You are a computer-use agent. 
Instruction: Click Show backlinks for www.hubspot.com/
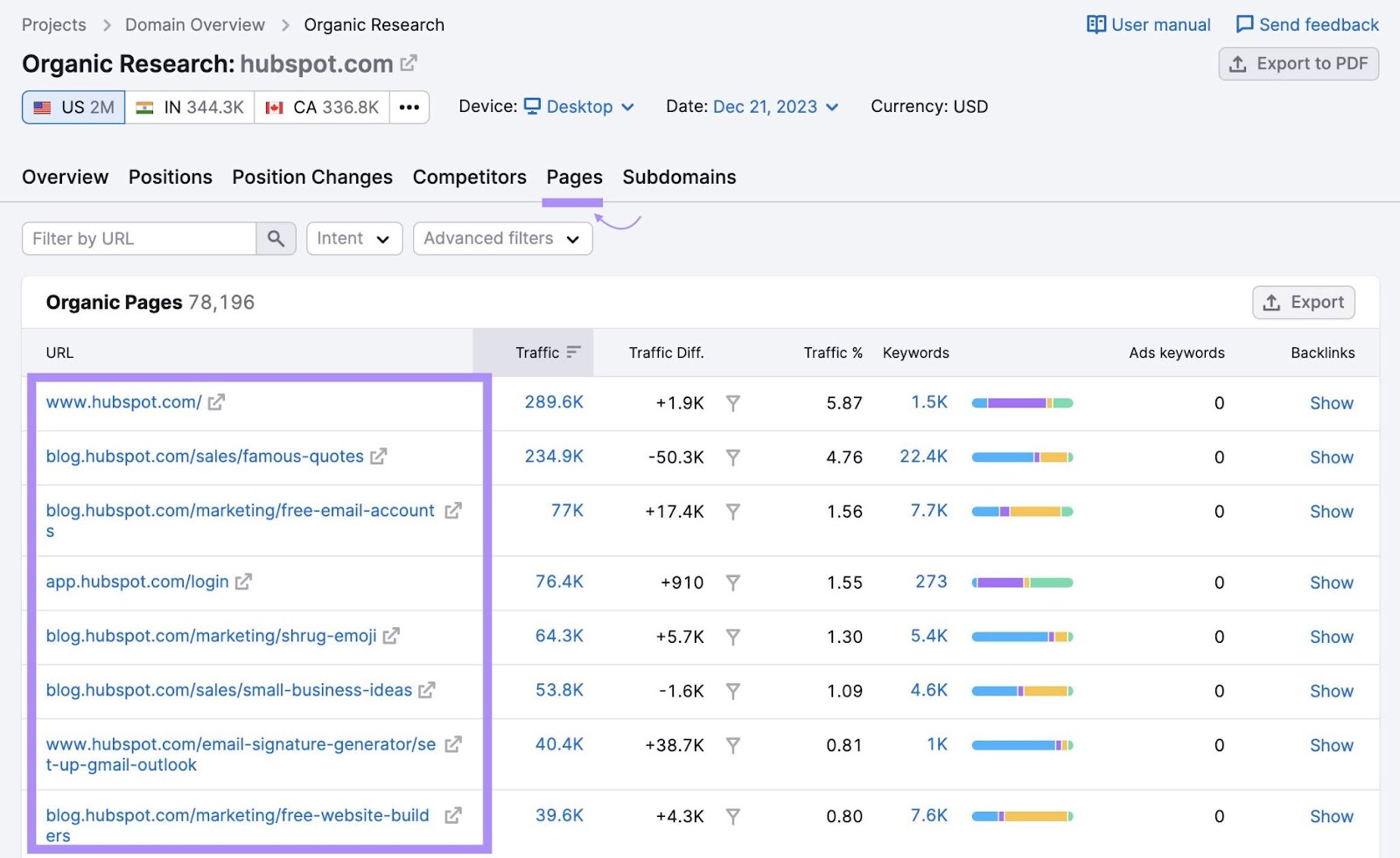point(1331,403)
